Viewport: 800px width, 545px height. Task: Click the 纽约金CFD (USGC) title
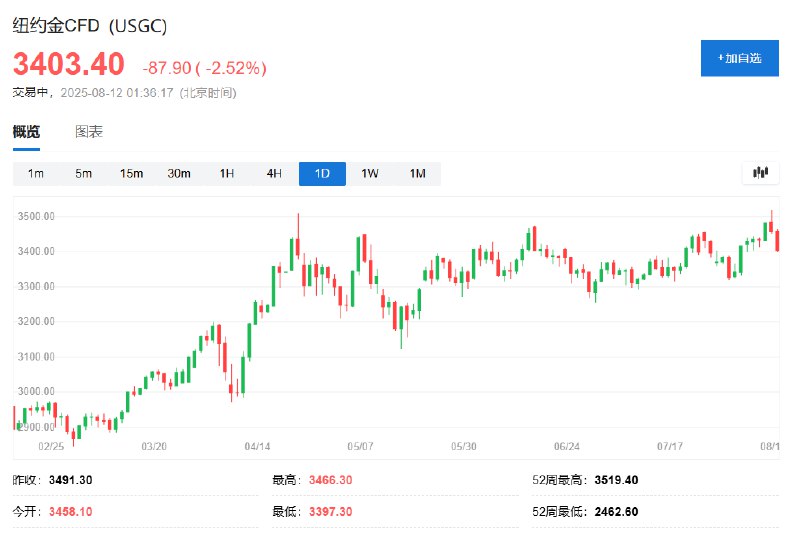[90, 26]
